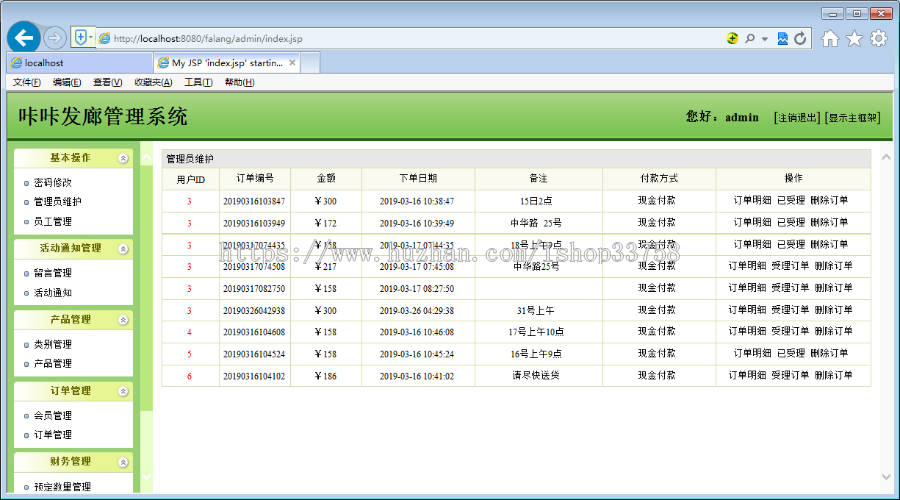
Task: Click the 下单日期 column header
Action: pos(418,179)
